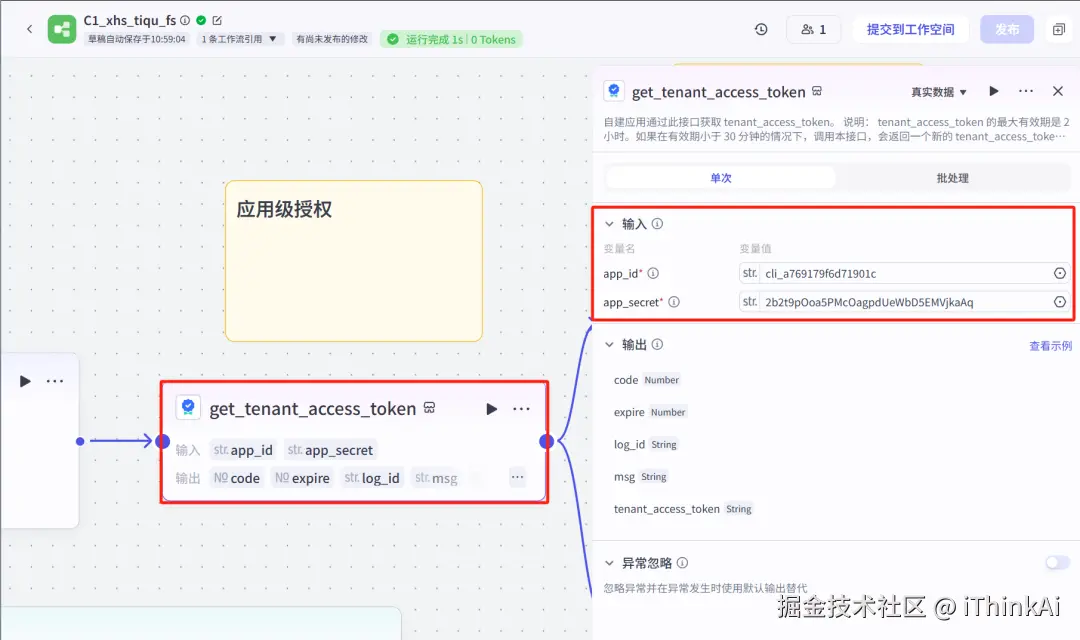
Task: Click the code output tag in the node
Action: [236, 478]
